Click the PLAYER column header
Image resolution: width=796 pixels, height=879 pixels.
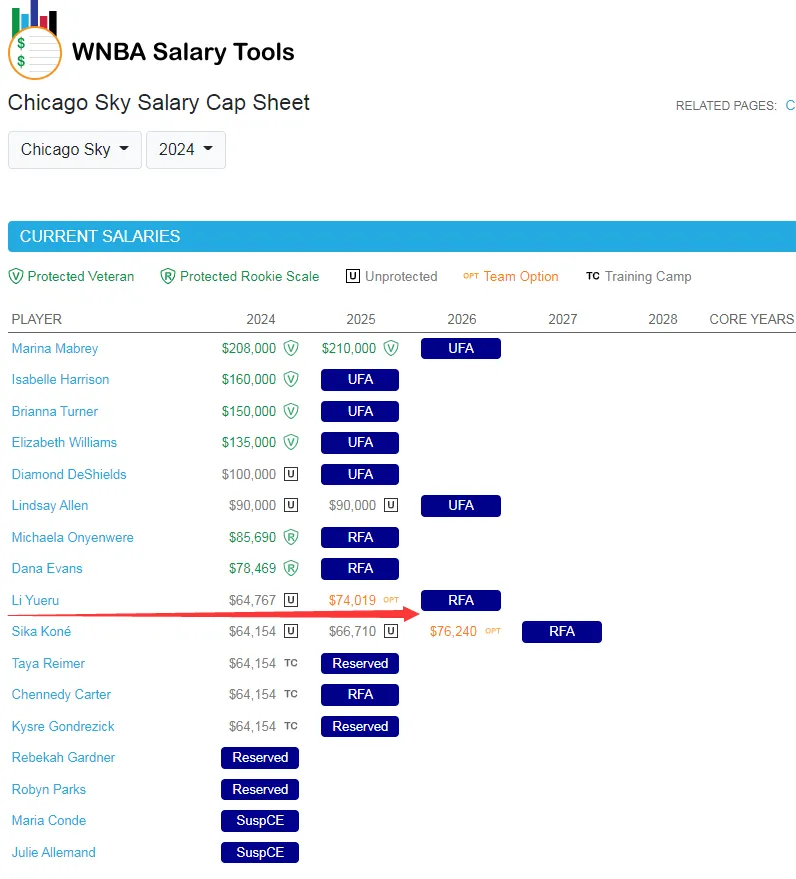[36, 319]
